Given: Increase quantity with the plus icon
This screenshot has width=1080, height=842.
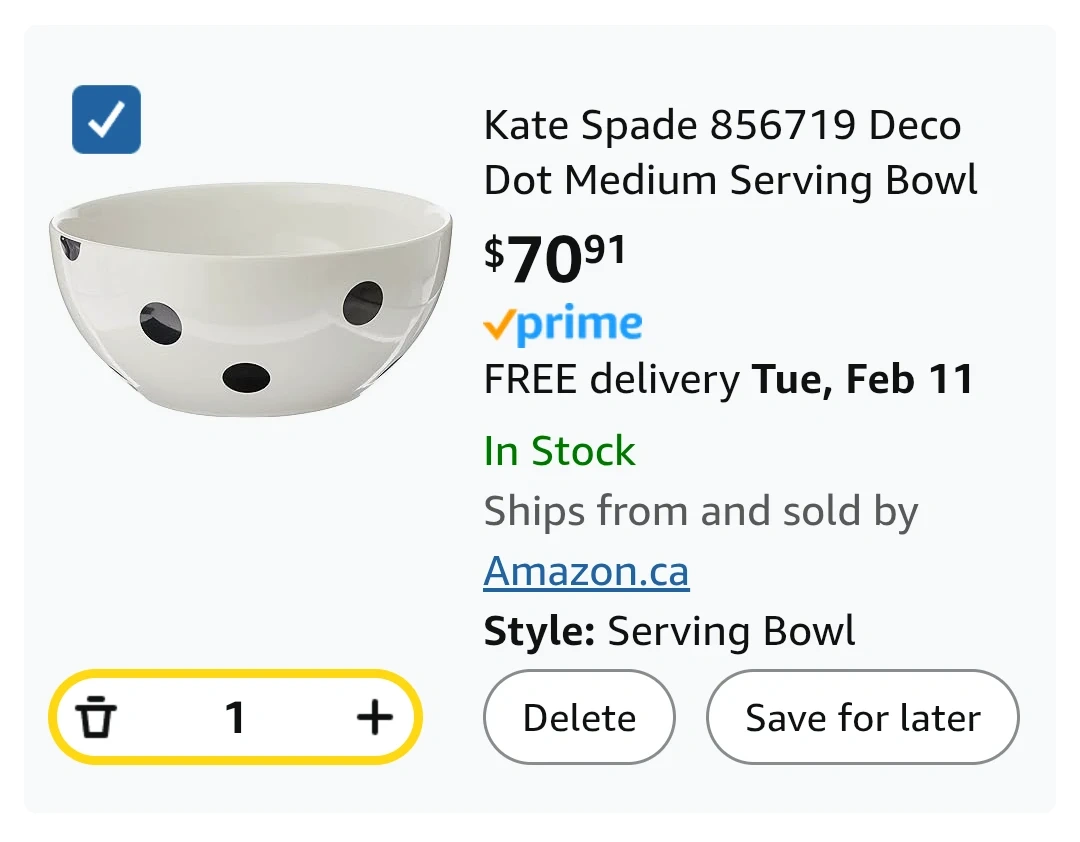Looking at the screenshot, I should click(x=375, y=717).
